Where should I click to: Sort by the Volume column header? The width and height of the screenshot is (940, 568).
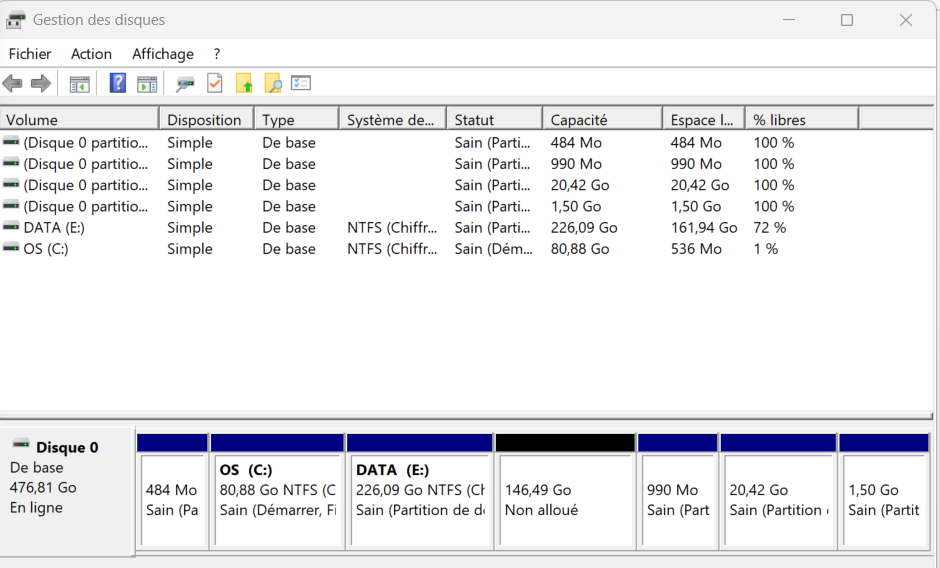click(x=32, y=120)
